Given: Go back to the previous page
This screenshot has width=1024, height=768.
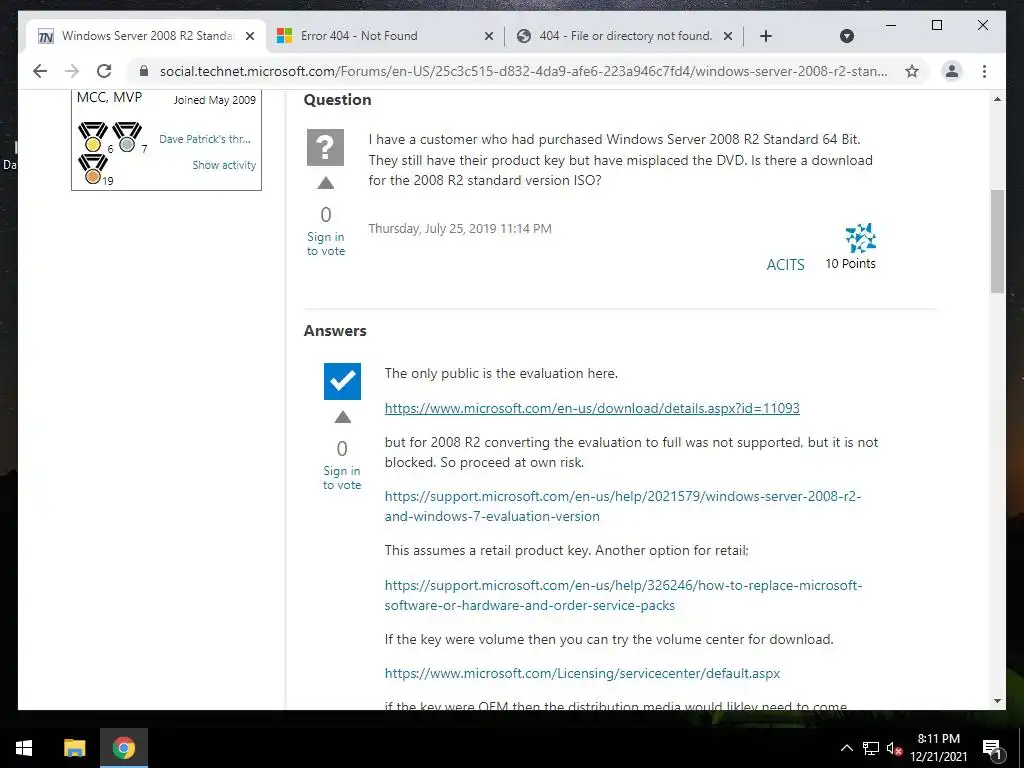Looking at the screenshot, I should click(x=40, y=71).
